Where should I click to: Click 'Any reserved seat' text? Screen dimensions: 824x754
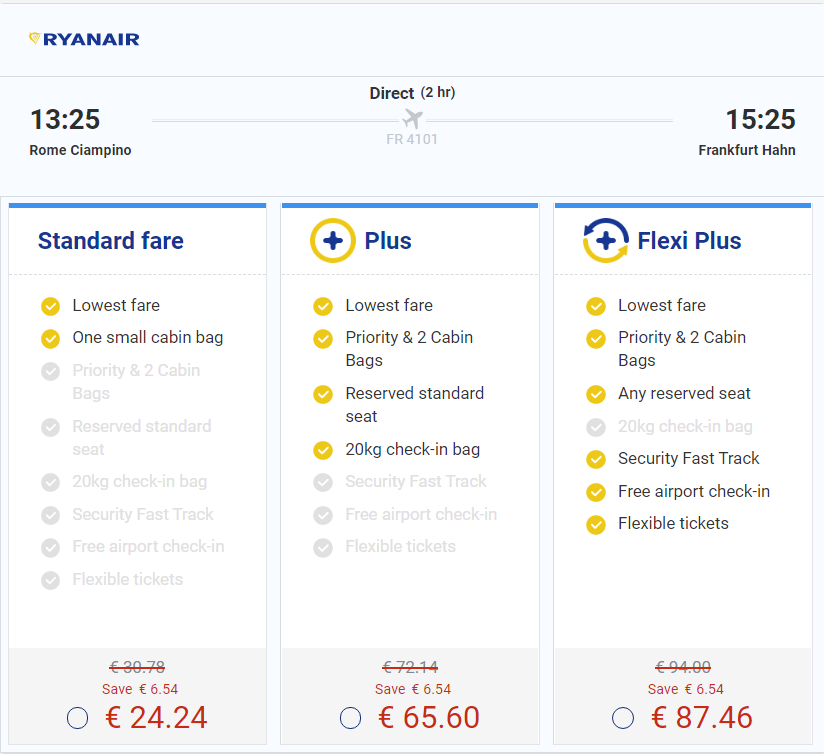pyautogui.click(x=684, y=394)
